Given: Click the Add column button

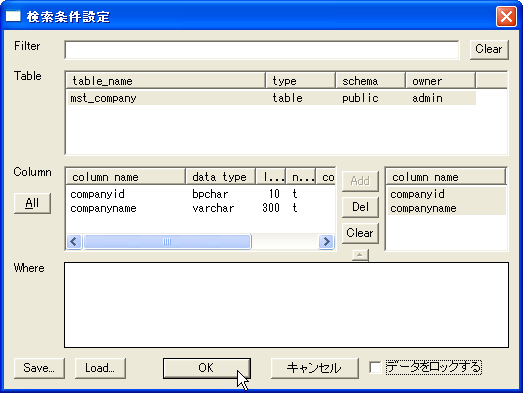Looking at the screenshot, I should pos(360,181).
